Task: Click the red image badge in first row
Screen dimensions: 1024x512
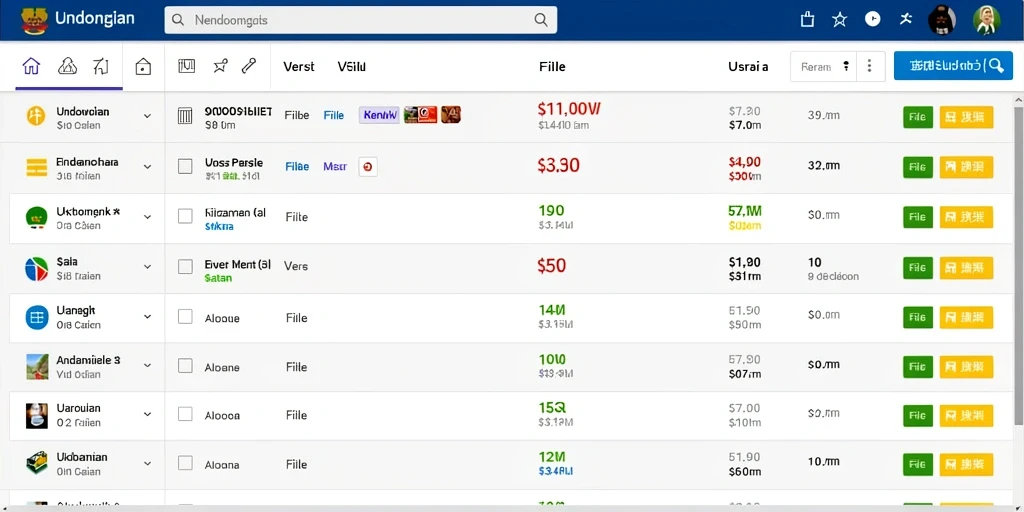Action: [420, 115]
